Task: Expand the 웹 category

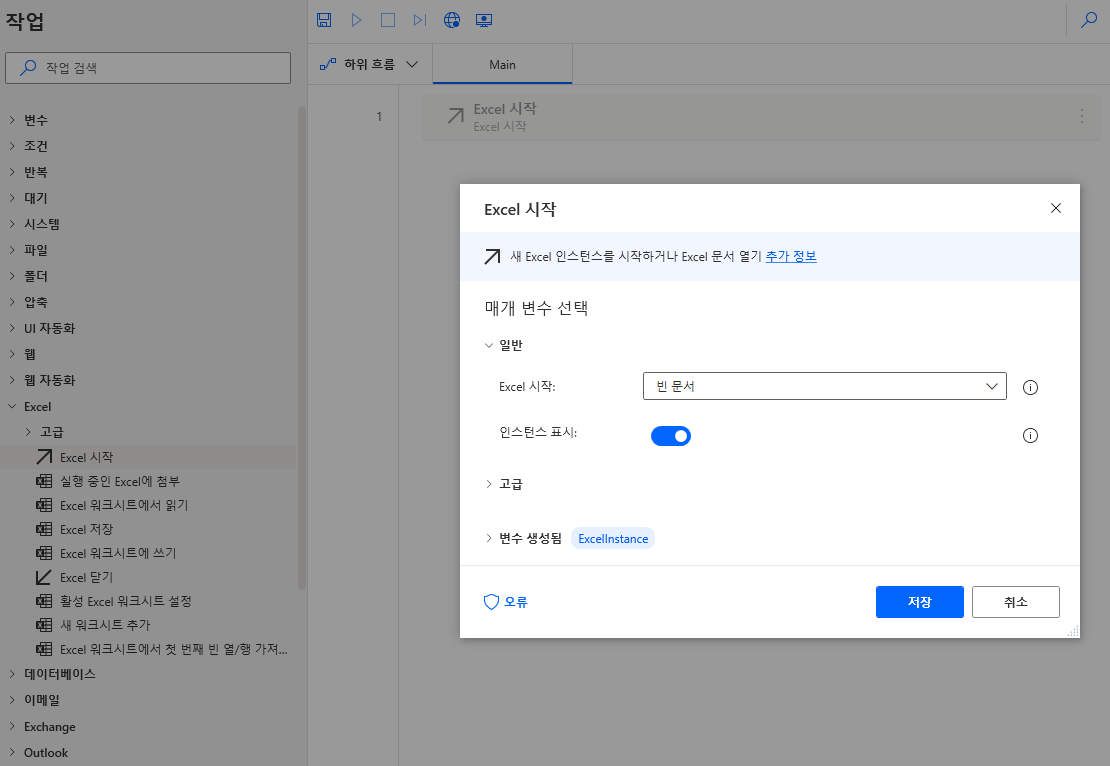Action: 12,354
